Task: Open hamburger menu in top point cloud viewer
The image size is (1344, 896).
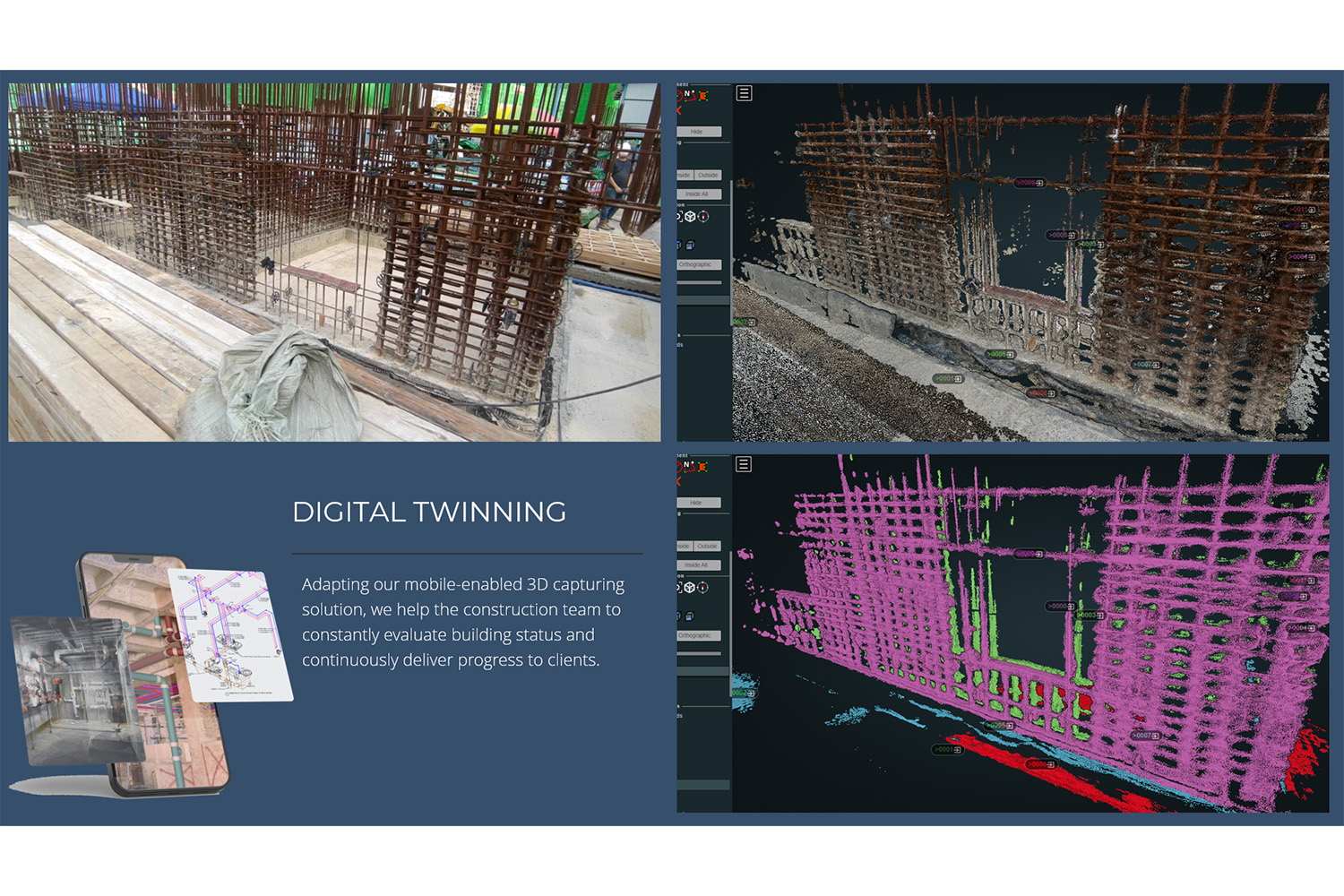Action: [x=744, y=93]
